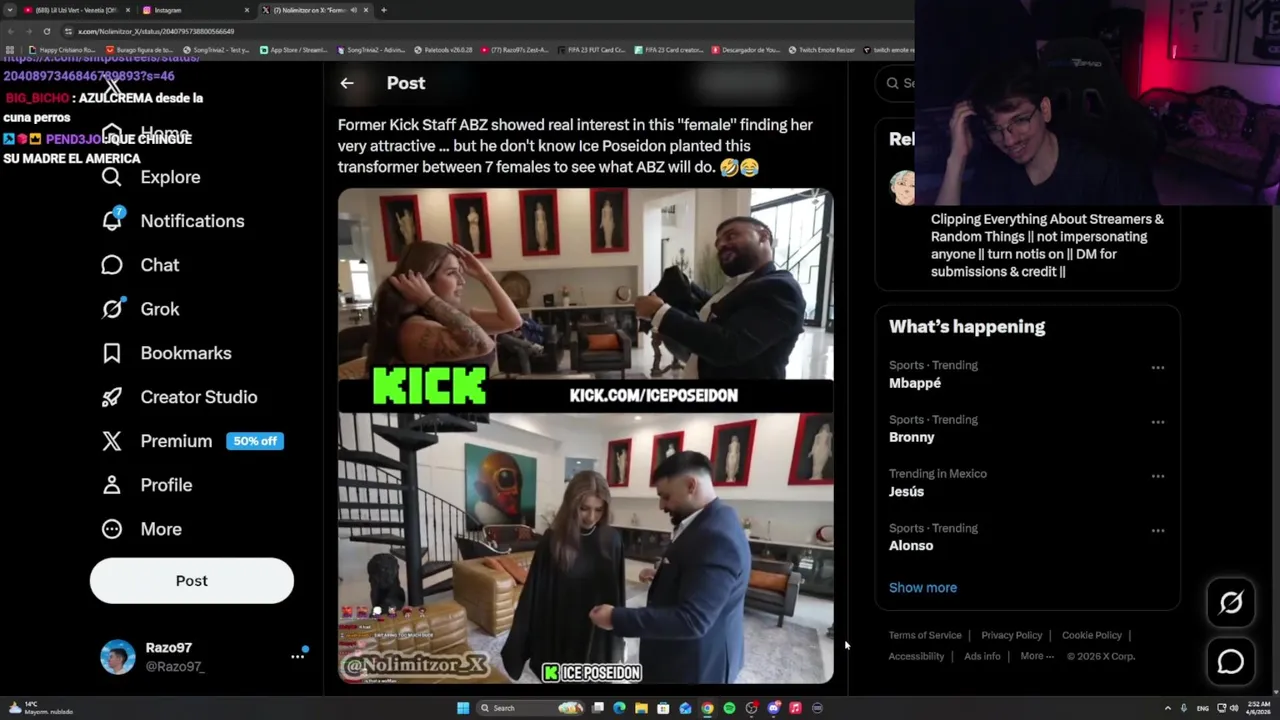1280x720 pixels.
Task: Open a new browser tab with plus
Action: [x=384, y=10]
